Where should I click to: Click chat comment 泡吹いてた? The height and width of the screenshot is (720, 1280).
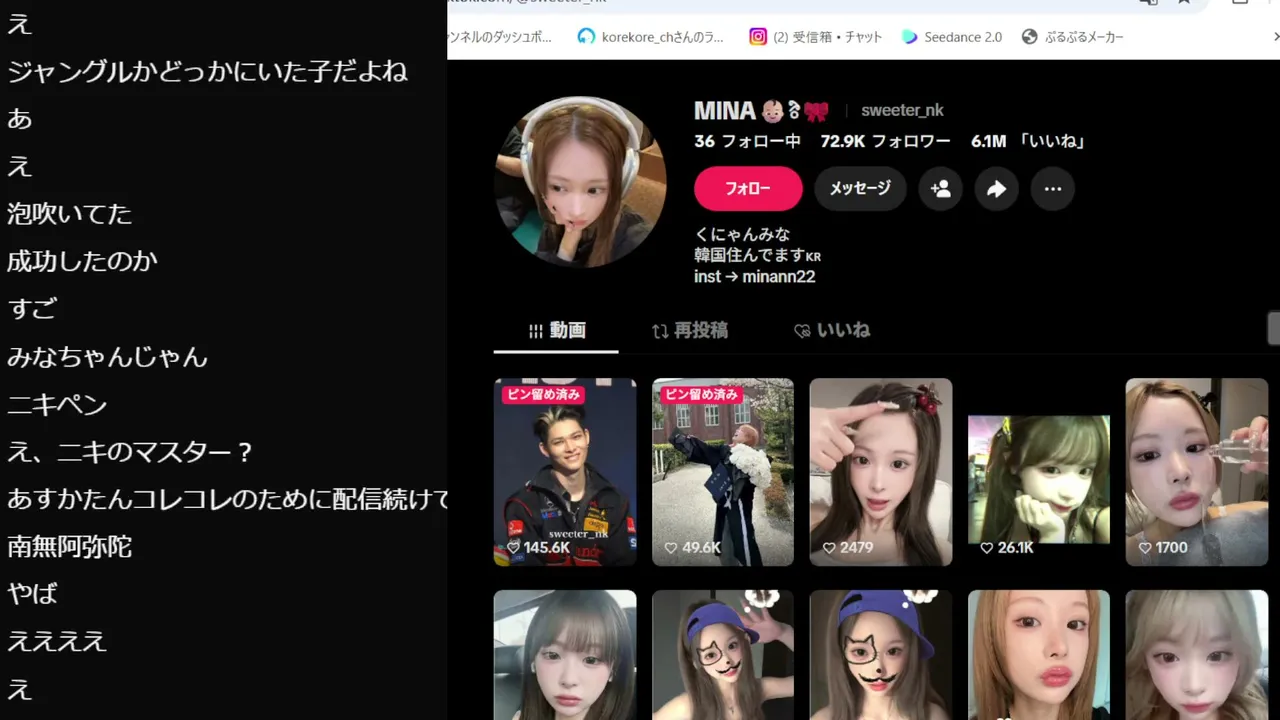pos(69,214)
